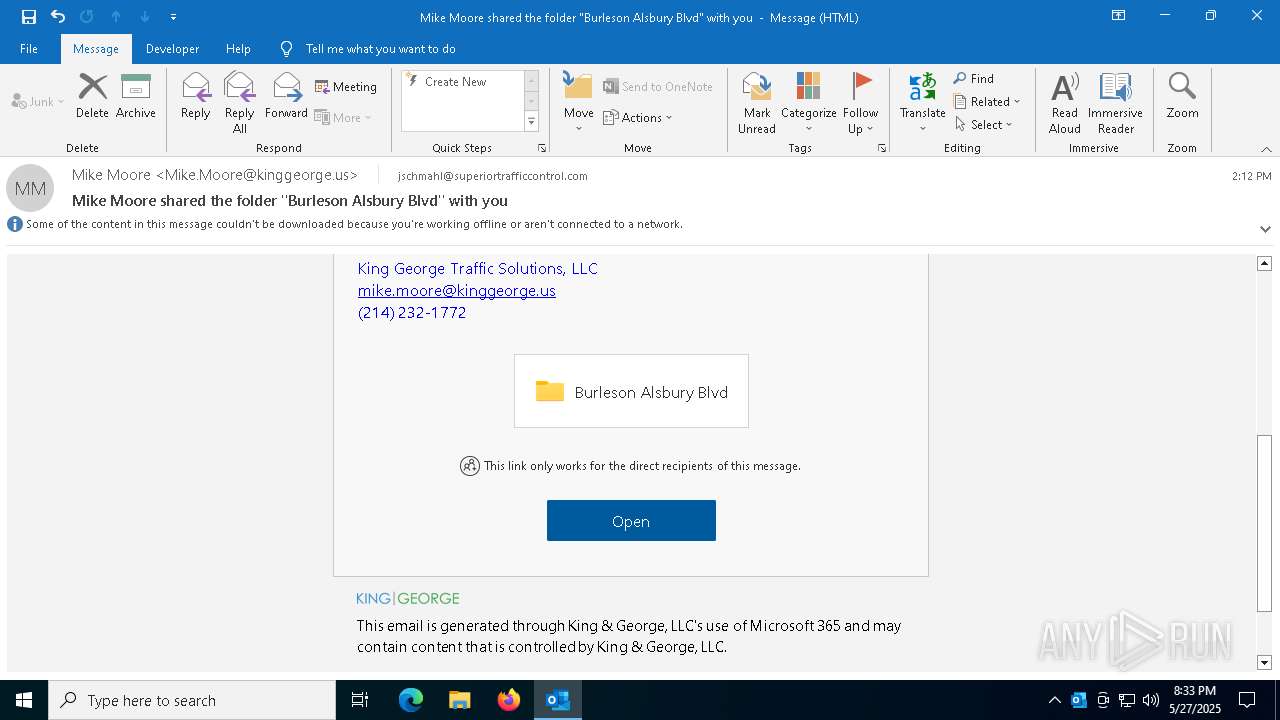Start Read Aloud
The width and height of the screenshot is (1280, 720).
pos(1065,102)
